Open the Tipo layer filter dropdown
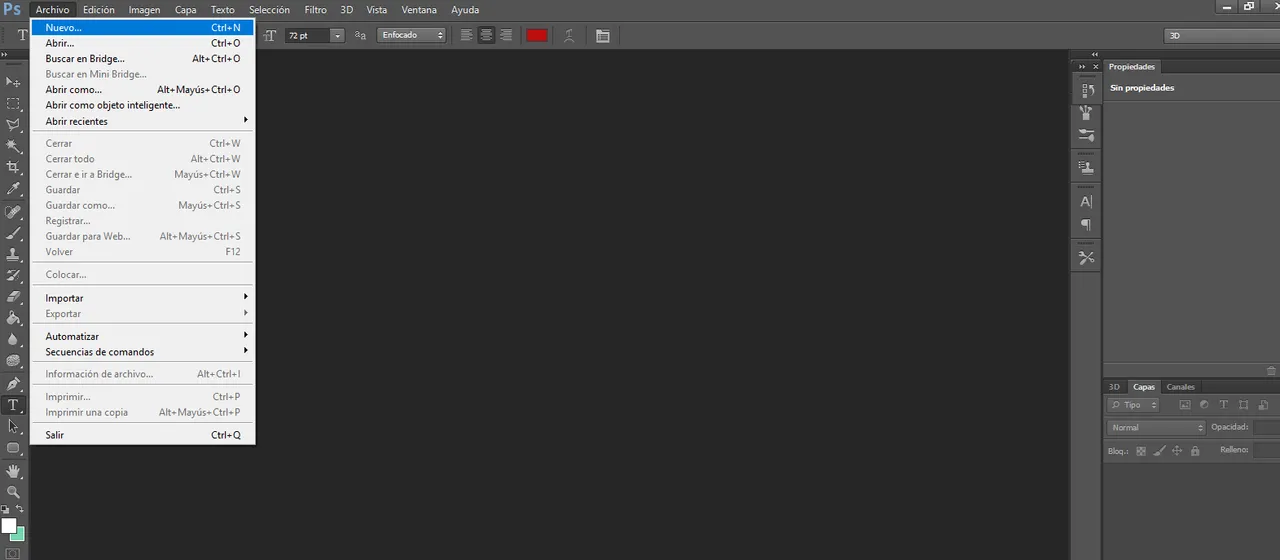 pyautogui.click(x=1134, y=405)
